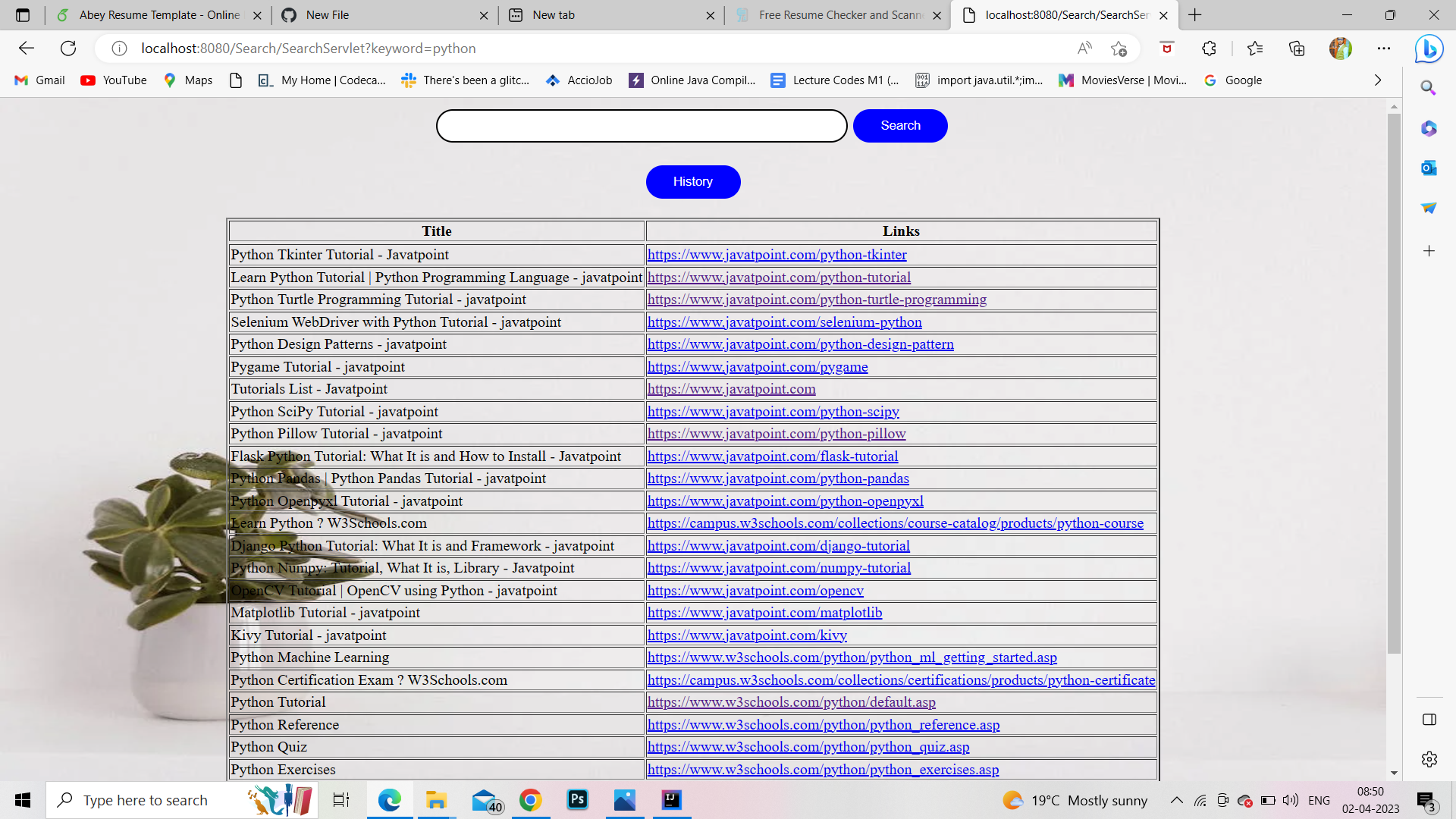
Task: Expand the bookmarks bar overflow chevron
Action: coord(1378,80)
